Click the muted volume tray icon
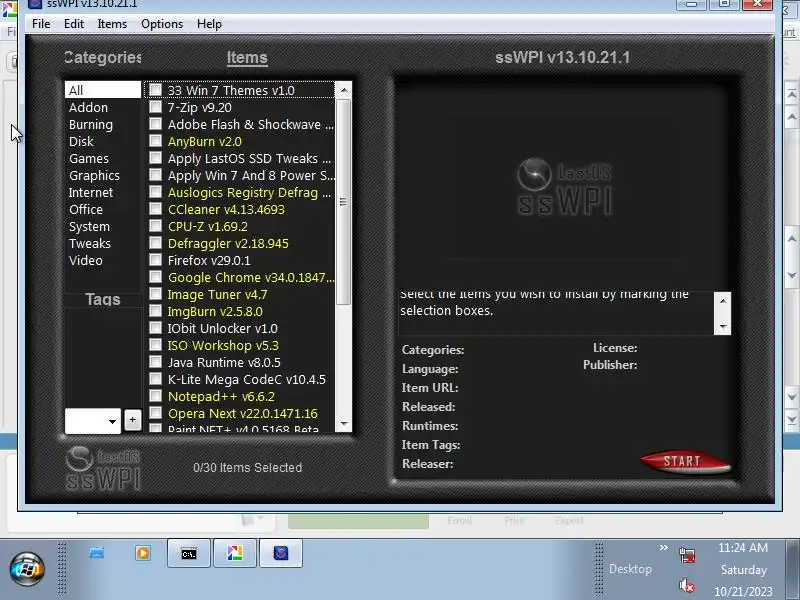Viewport: 800px width, 600px height. 687,585
